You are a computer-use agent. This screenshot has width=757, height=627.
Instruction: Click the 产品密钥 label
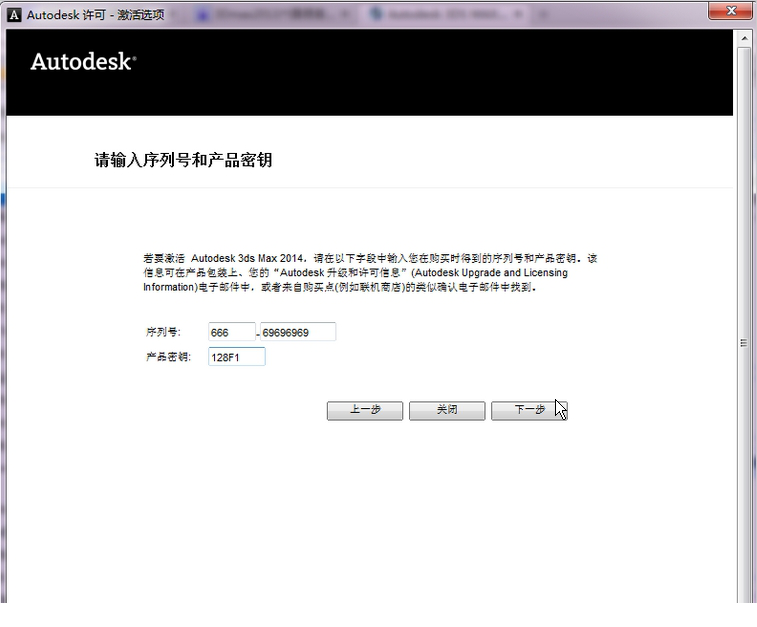pos(168,357)
